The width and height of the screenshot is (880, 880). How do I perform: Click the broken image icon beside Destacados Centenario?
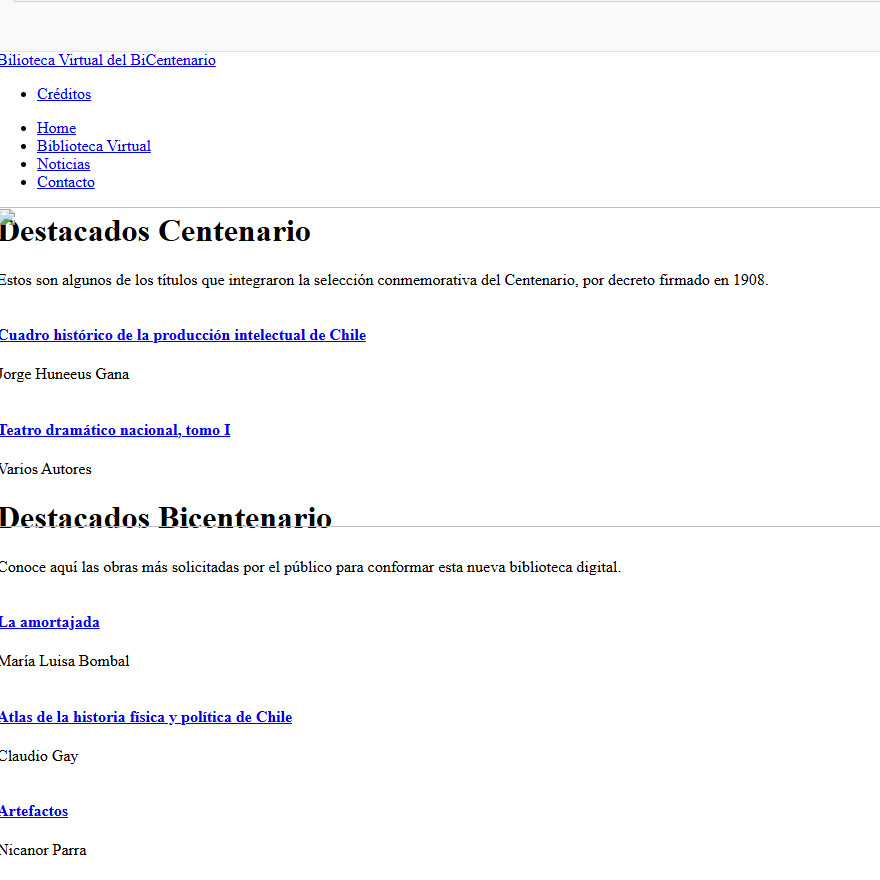pyautogui.click(x=6, y=215)
